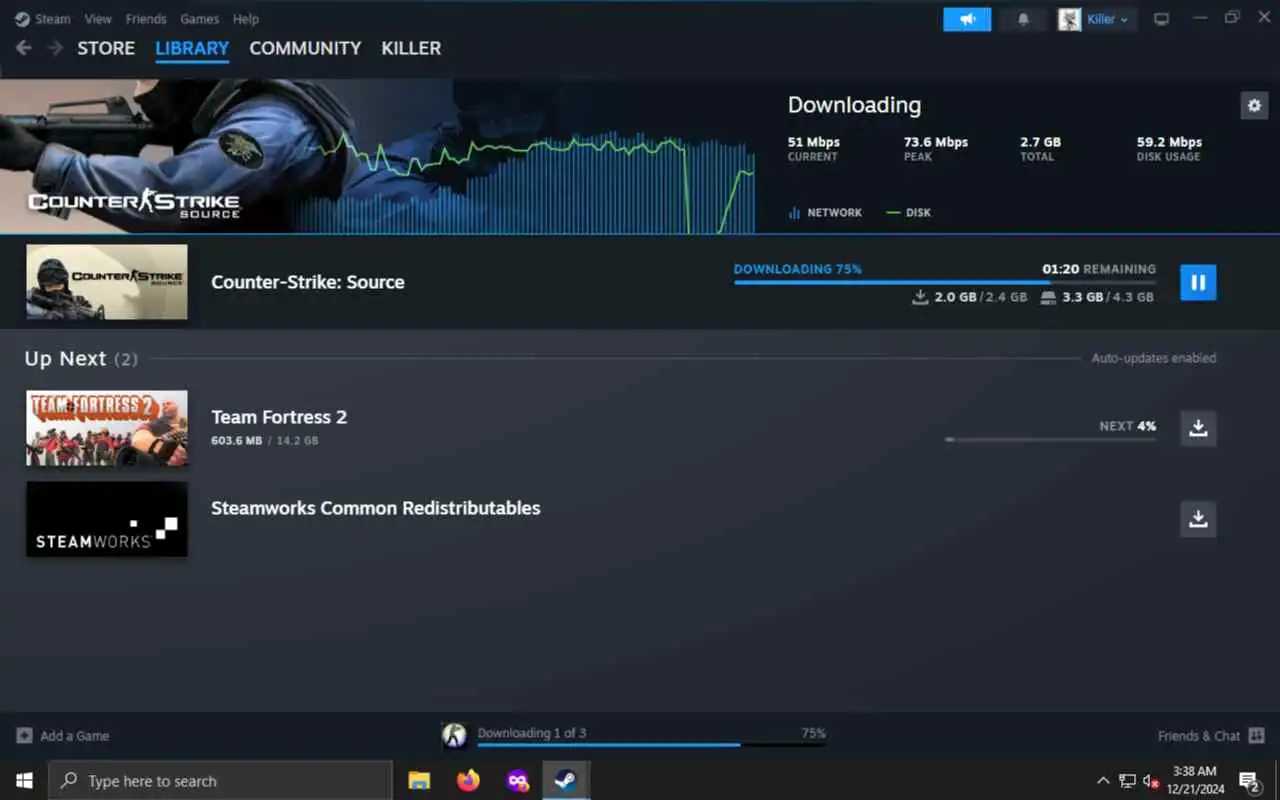The image size is (1280, 800).
Task: Click the 51 Mbps current speed
Action: [x=814, y=142]
